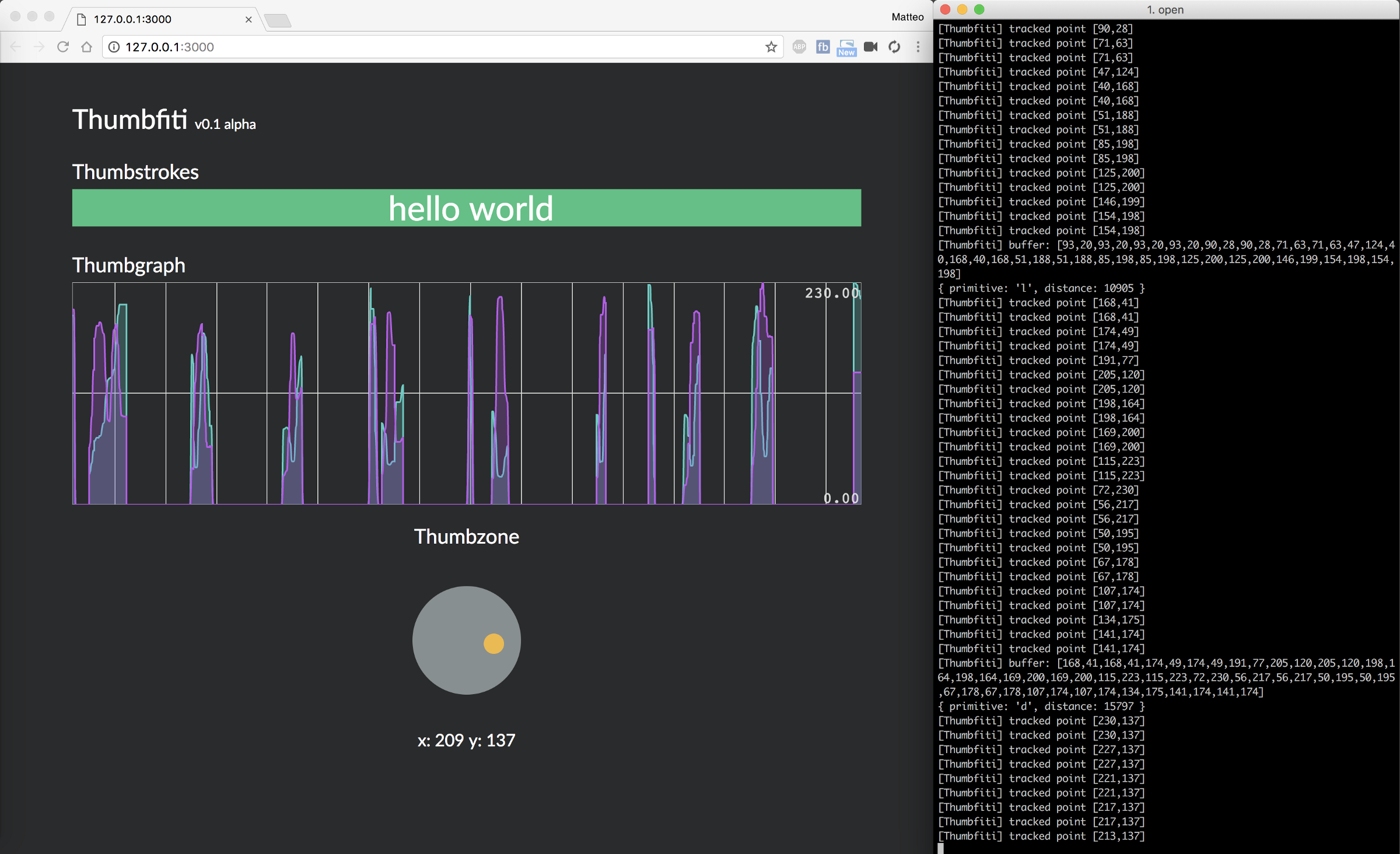The height and width of the screenshot is (854, 1400).
Task: View site information icon in address bar
Action: [114, 47]
